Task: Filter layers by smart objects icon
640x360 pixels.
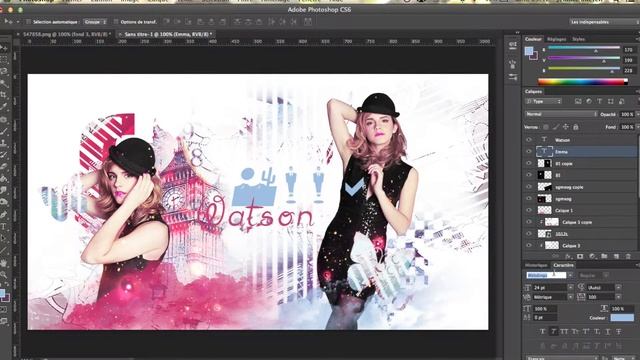Action: point(622,101)
